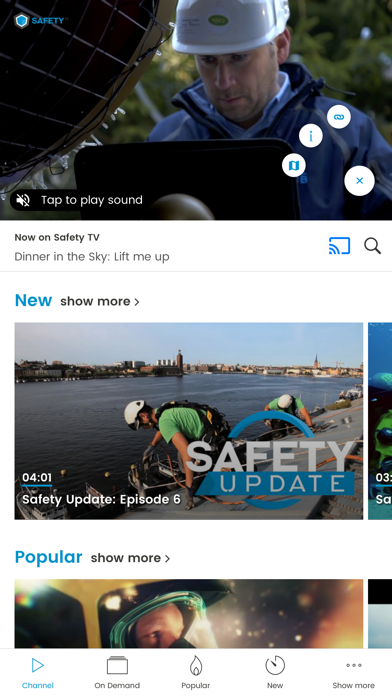This screenshot has width=392, height=696.
Task: Select the Channel tab
Action: coord(38,673)
